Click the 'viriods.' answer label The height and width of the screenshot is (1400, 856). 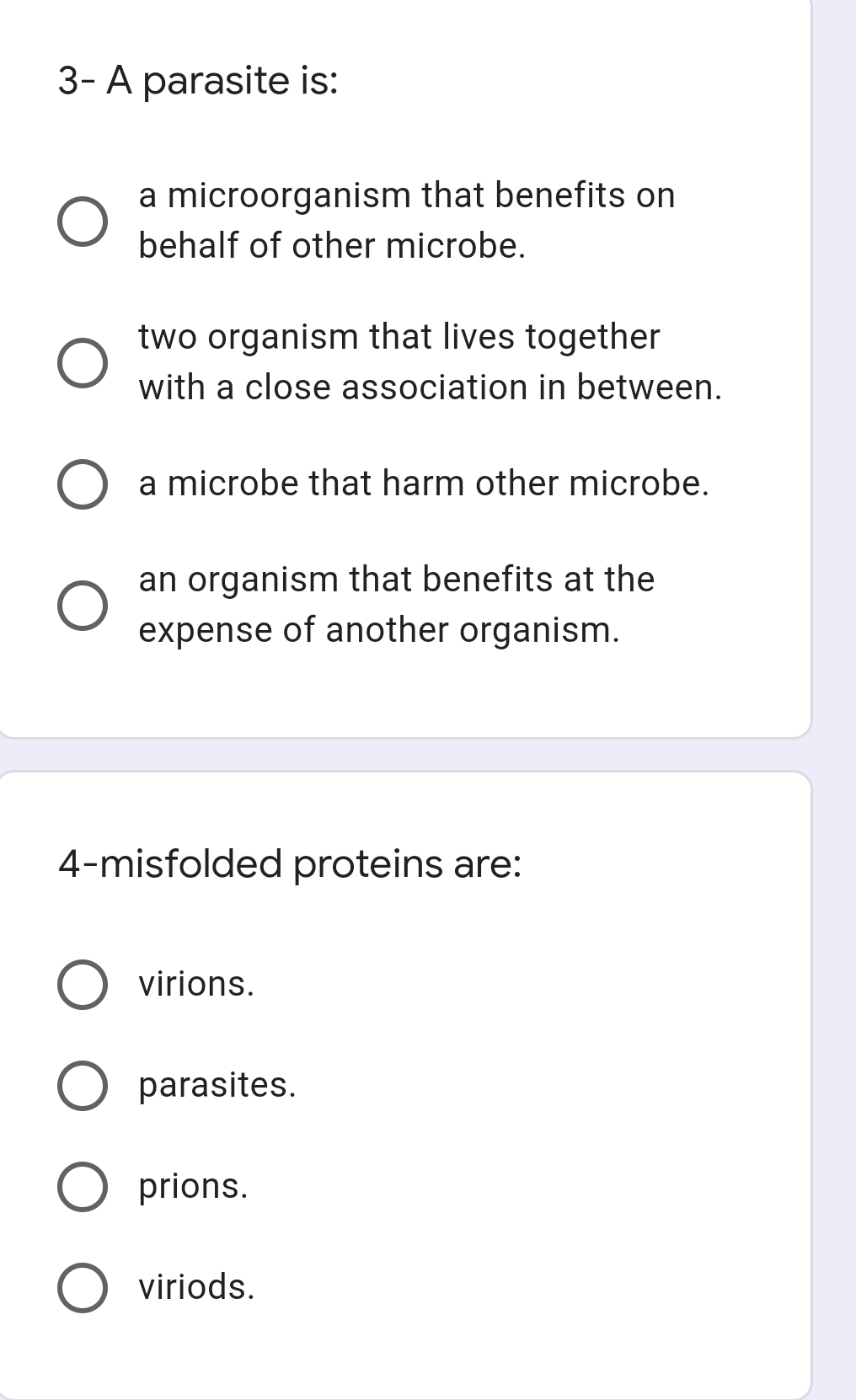pyautogui.click(x=196, y=1287)
